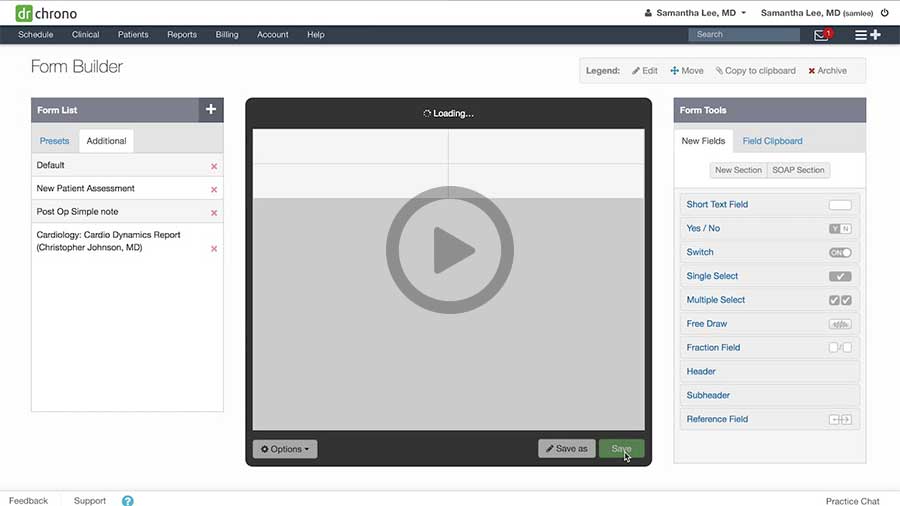
Task: Open Practice Chat
Action: click(x=852, y=501)
